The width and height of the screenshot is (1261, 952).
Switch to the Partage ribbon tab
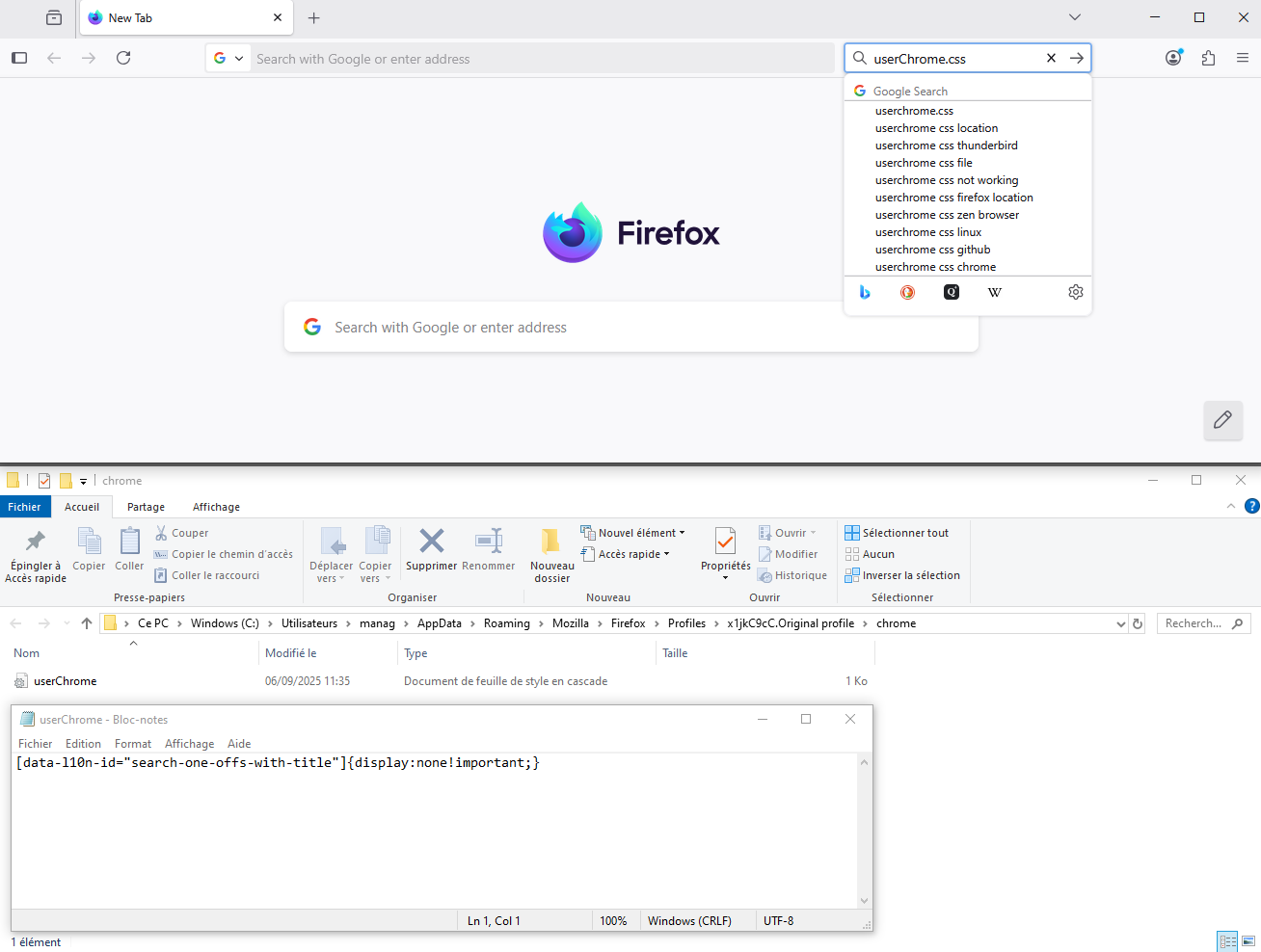click(146, 507)
